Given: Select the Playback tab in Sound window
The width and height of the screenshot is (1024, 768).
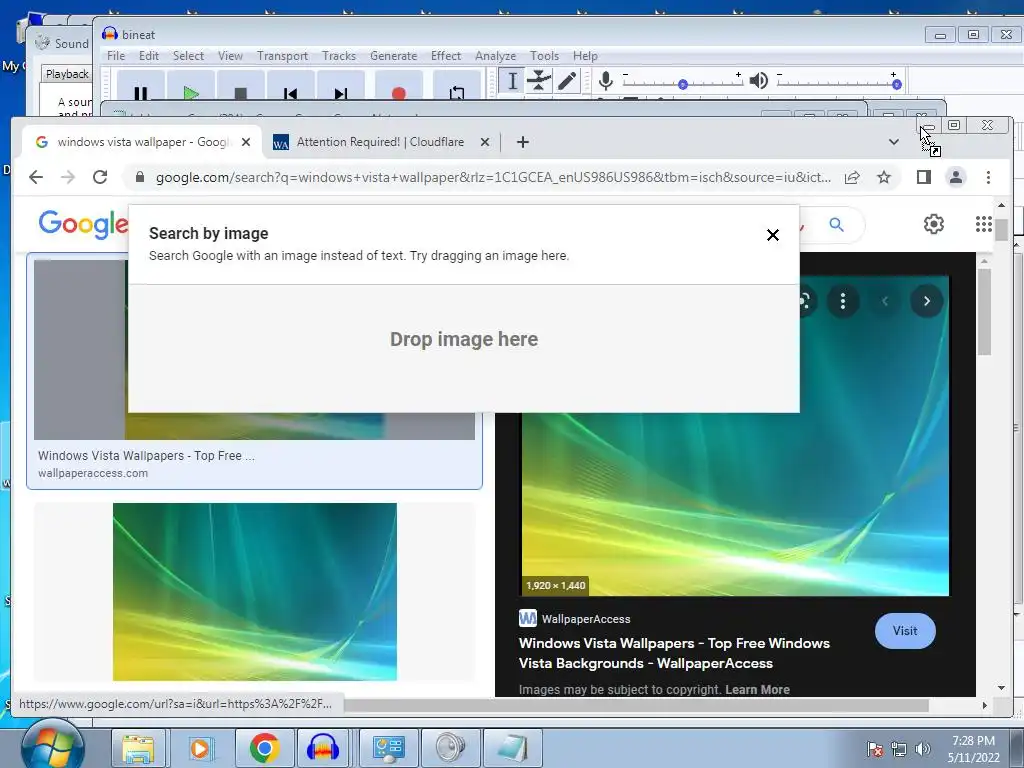Looking at the screenshot, I should [x=67, y=74].
